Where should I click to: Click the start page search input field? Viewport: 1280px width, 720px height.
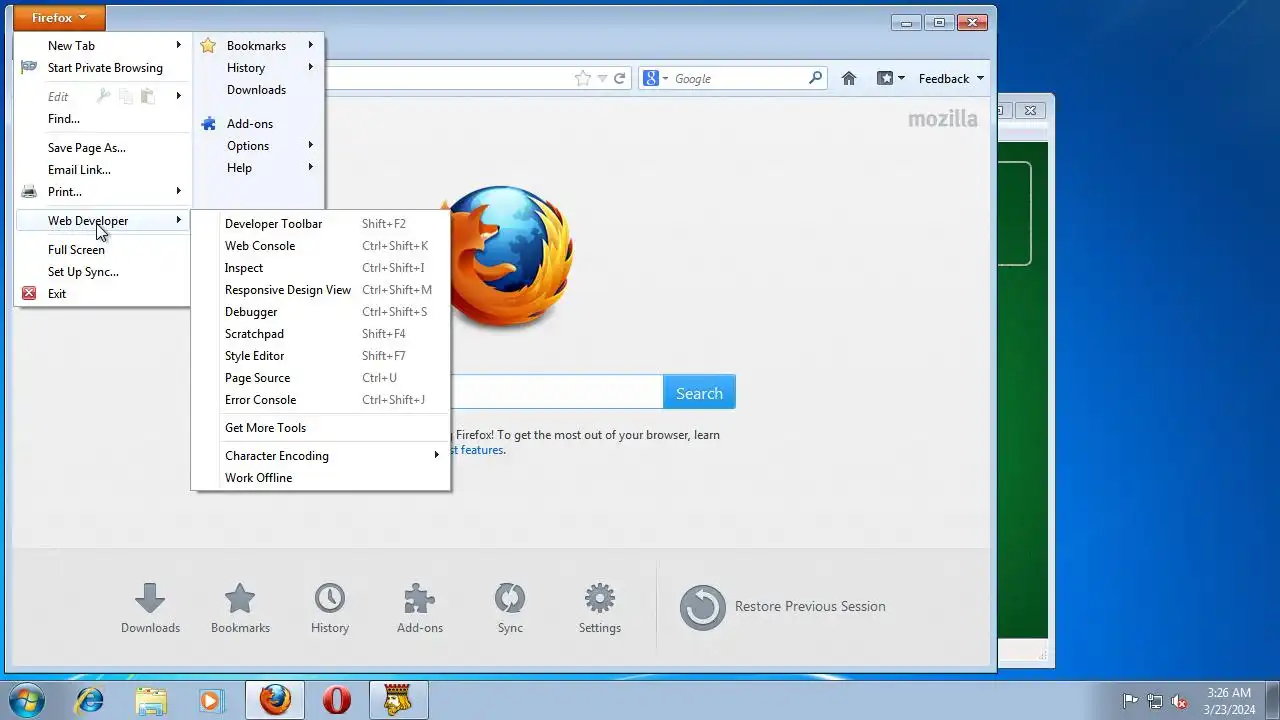point(556,393)
